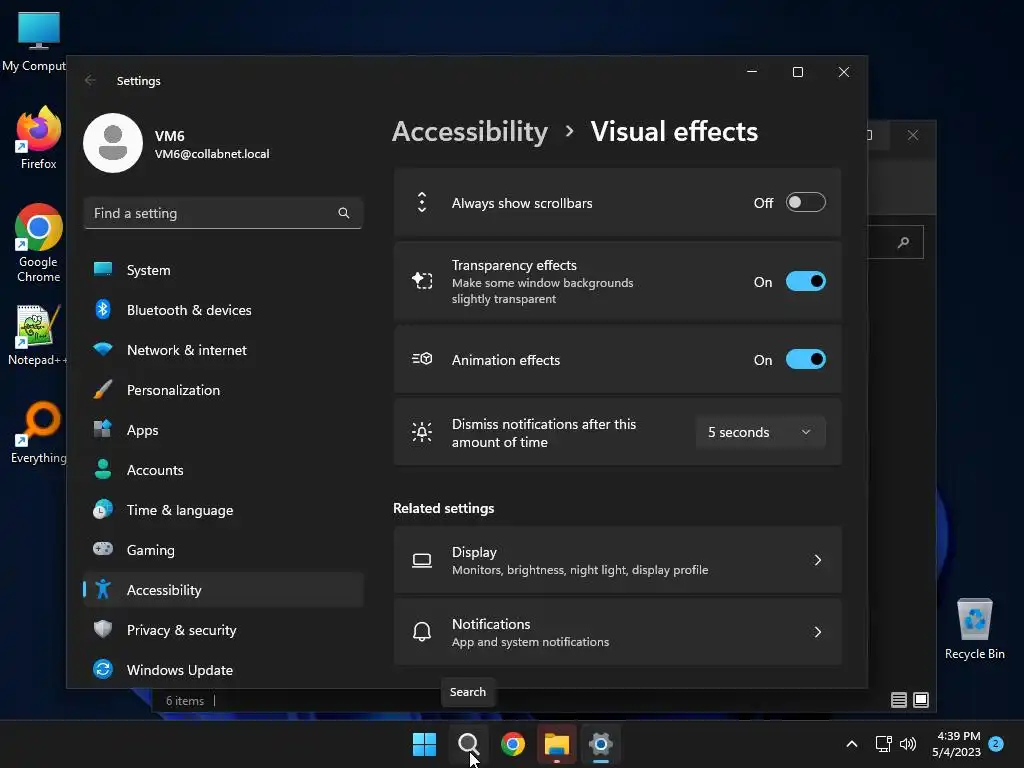This screenshot has height=768, width=1024.
Task: Click the Always show scrollbars icon
Action: click(422, 202)
